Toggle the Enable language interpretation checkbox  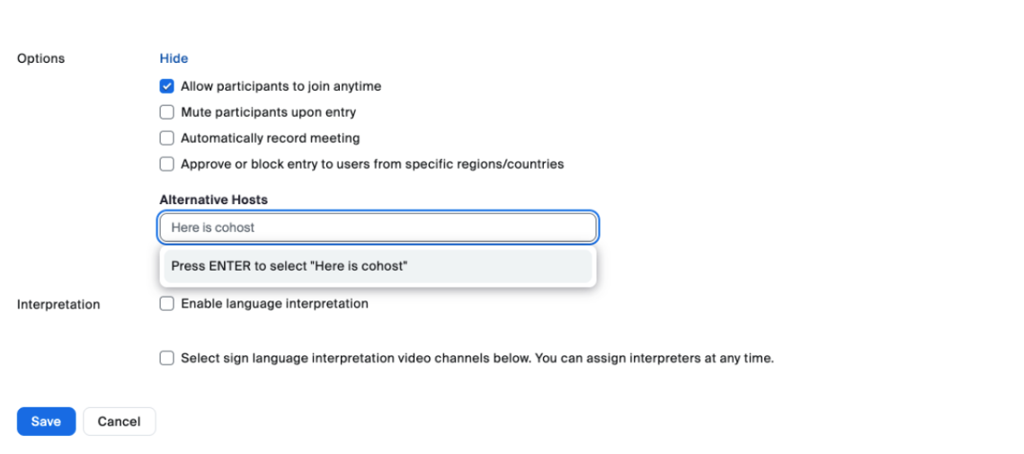pos(167,304)
